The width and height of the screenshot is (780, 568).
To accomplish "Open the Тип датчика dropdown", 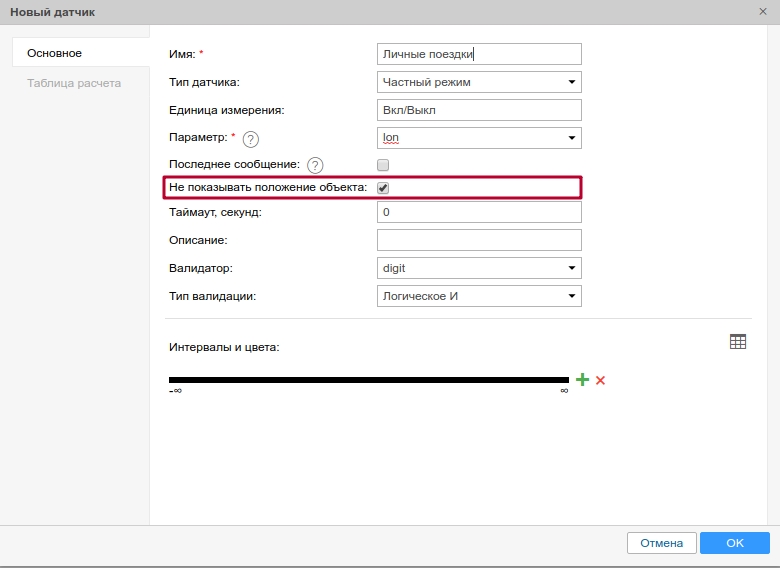I will 479,82.
